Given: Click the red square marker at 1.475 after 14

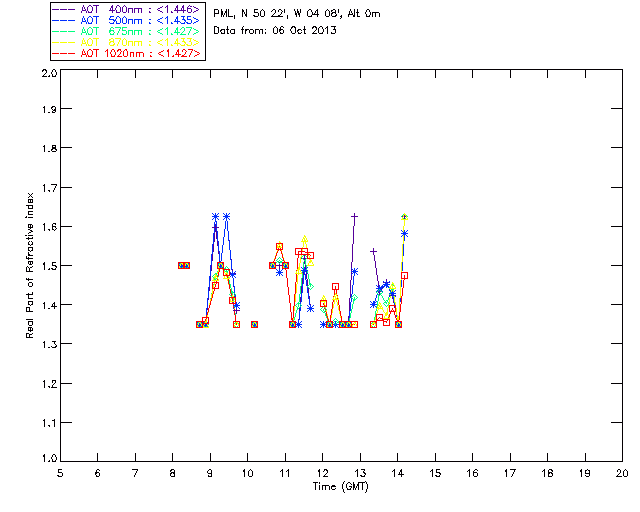Looking at the screenshot, I should (404, 276).
